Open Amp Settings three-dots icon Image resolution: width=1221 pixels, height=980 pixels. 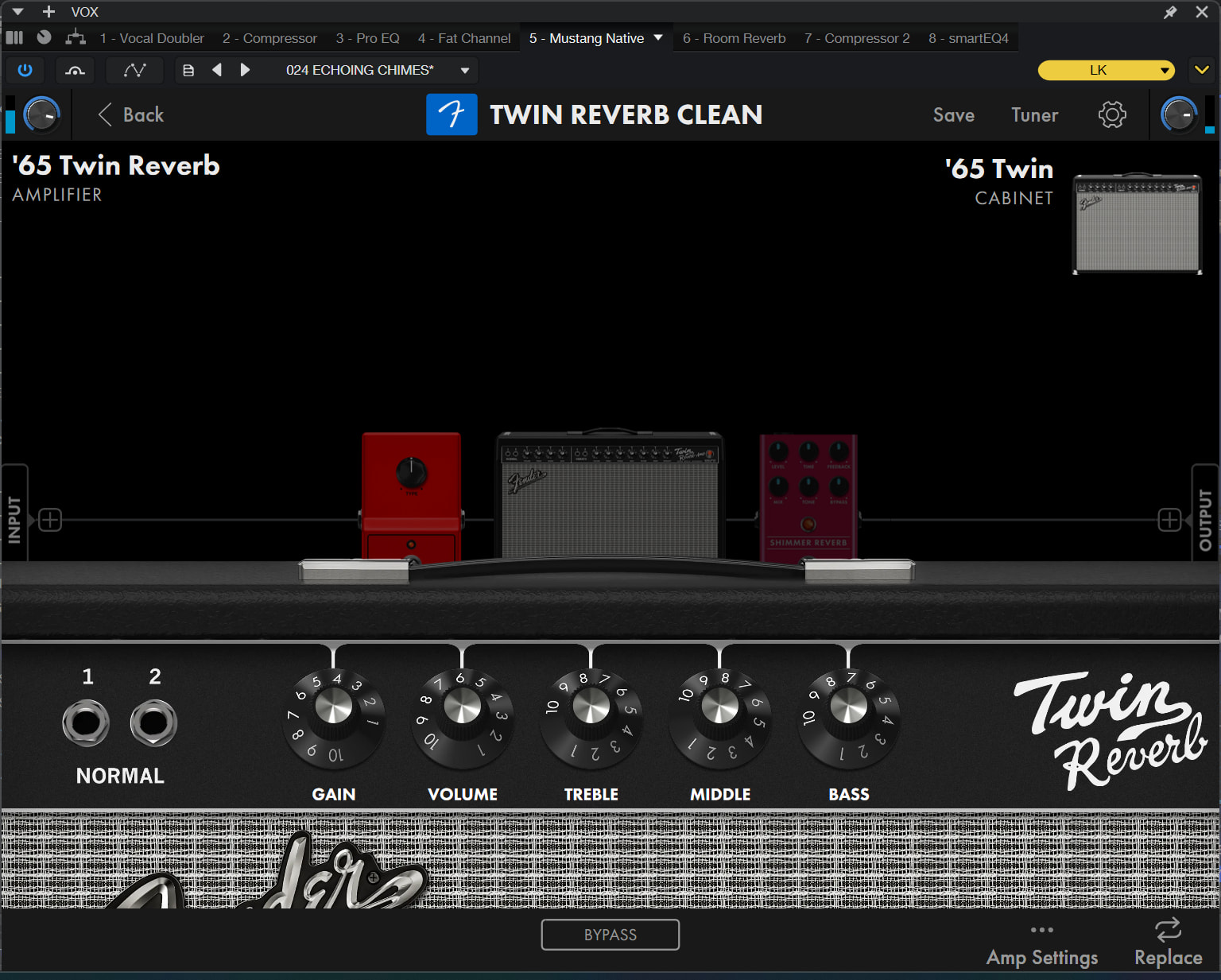click(1041, 929)
